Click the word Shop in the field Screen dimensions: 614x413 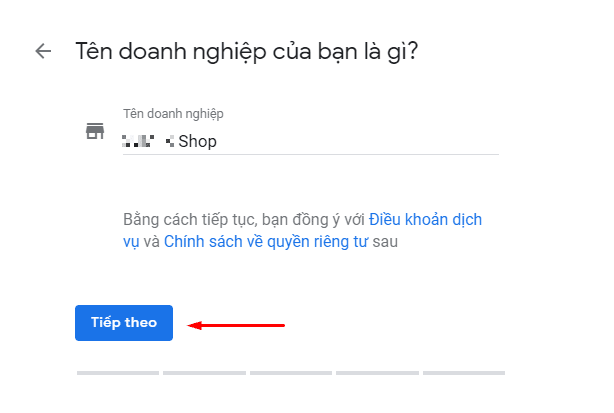(197, 141)
